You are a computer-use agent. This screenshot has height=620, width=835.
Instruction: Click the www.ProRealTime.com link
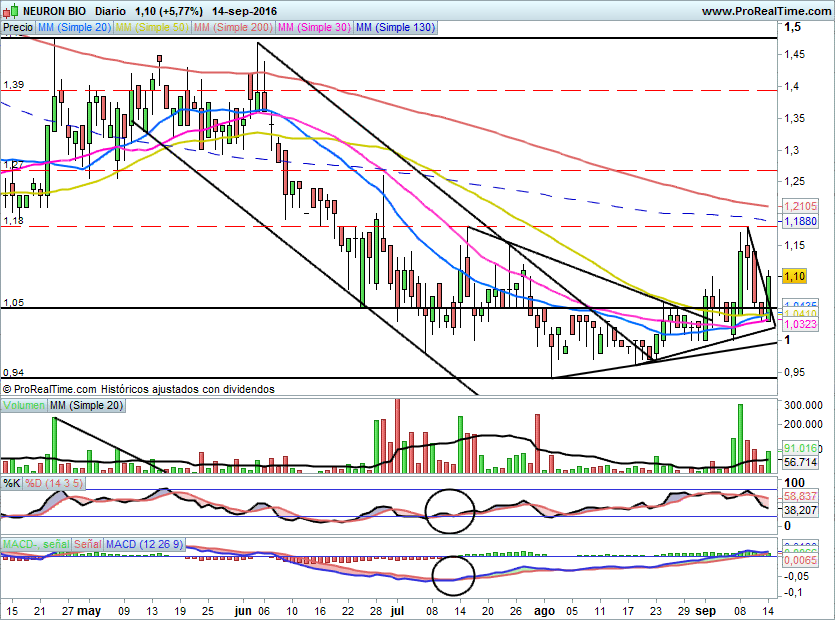click(765, 11)
